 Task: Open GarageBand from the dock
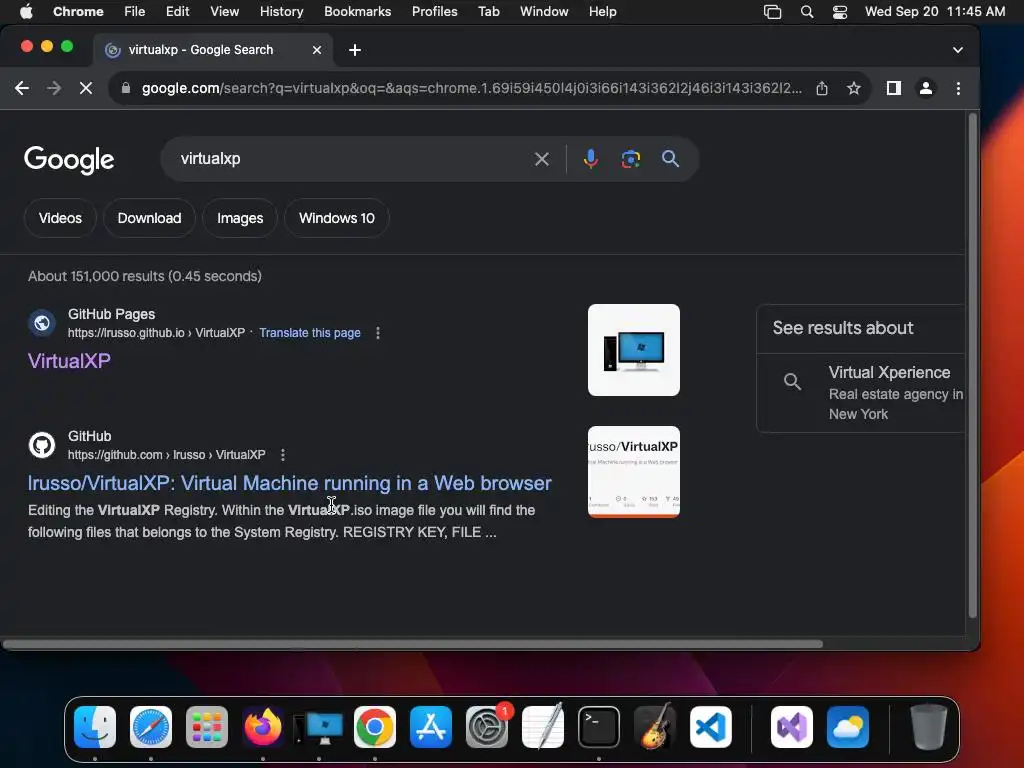click(x=655, y=727)
